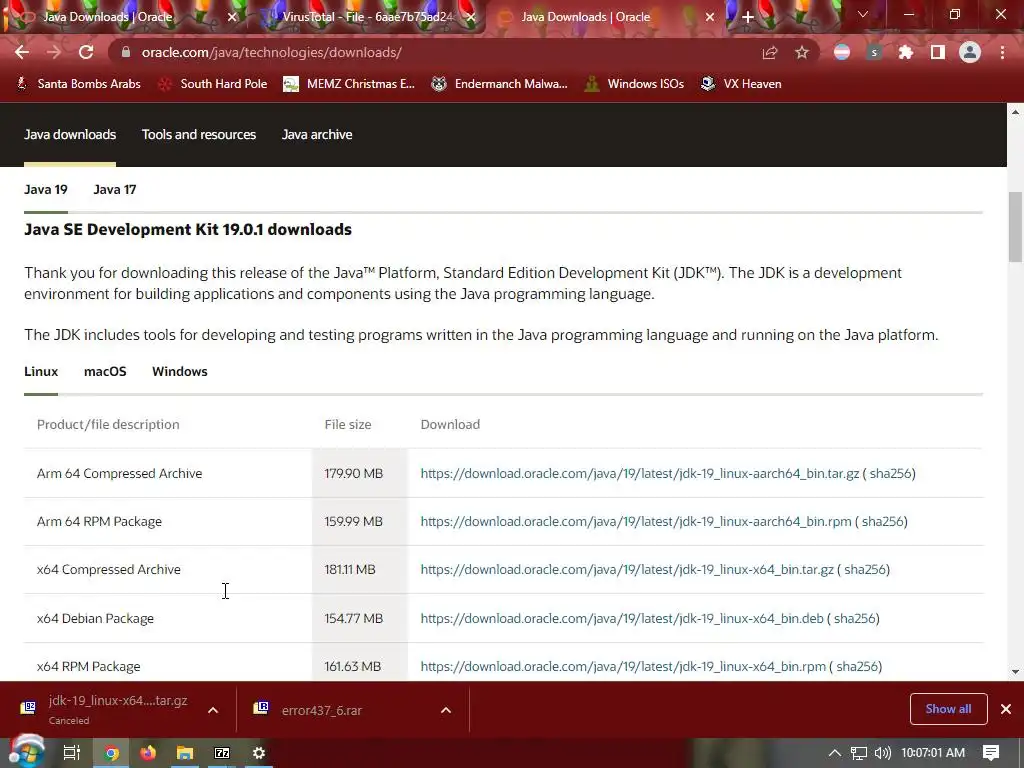Open VX Heaven bookmark

[x=741, y=84]
